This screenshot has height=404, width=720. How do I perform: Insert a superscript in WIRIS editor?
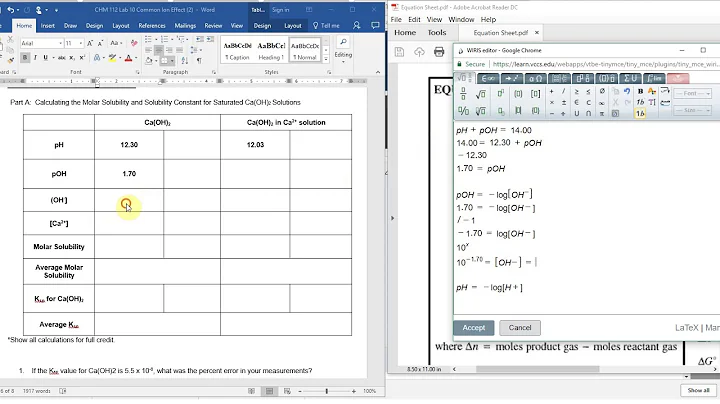pyautogui.click(x=500, y=94)
